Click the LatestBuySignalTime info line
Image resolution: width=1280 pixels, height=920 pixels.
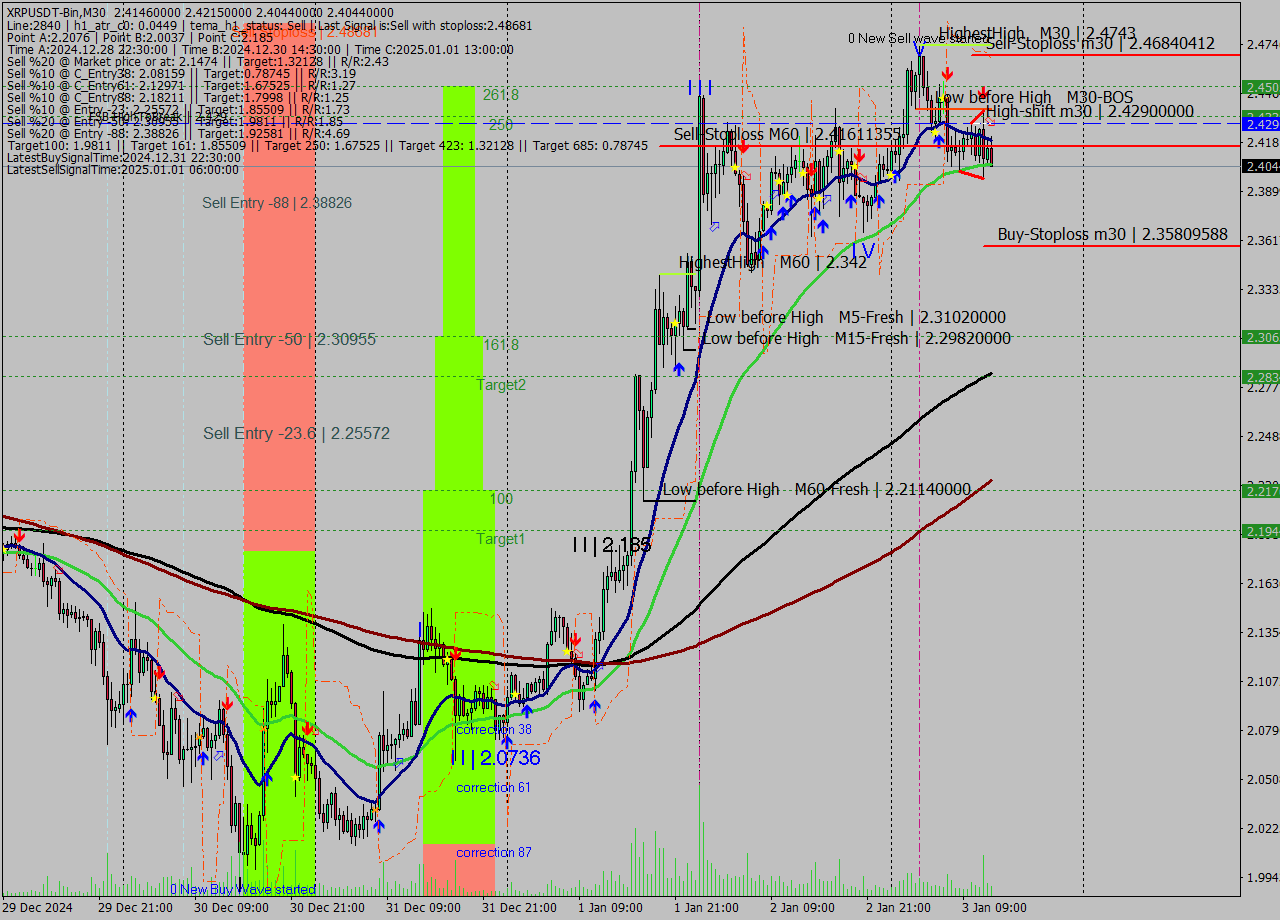point(124,158)
